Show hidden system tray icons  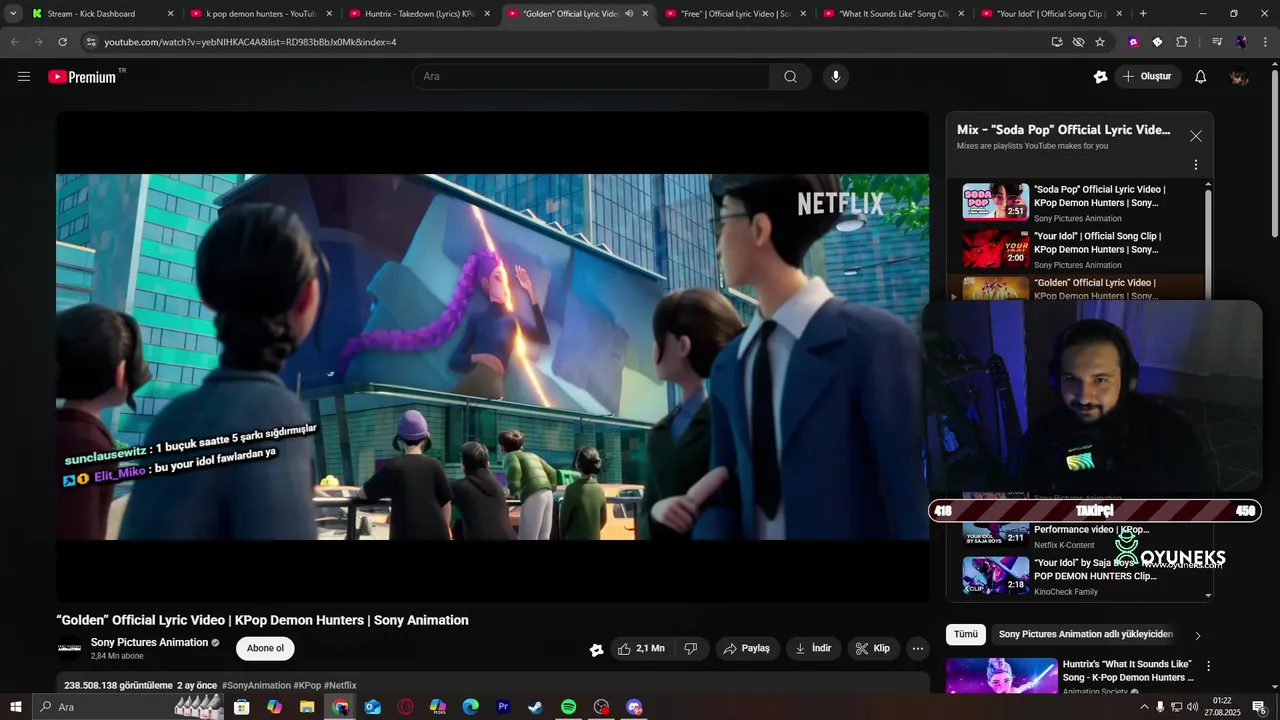pos(1144,707)
